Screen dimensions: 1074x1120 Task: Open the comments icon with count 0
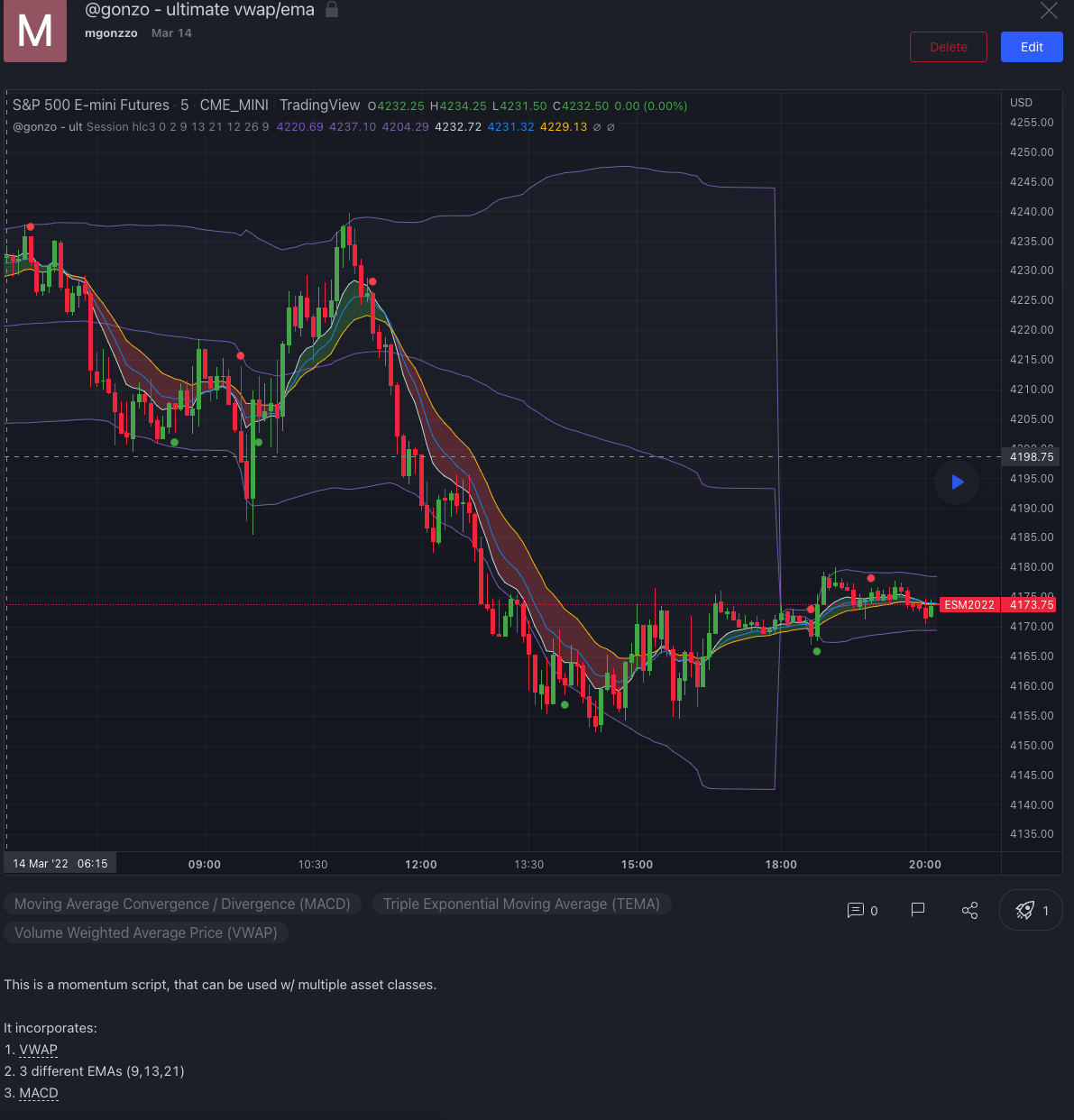(x=863, y=910)
